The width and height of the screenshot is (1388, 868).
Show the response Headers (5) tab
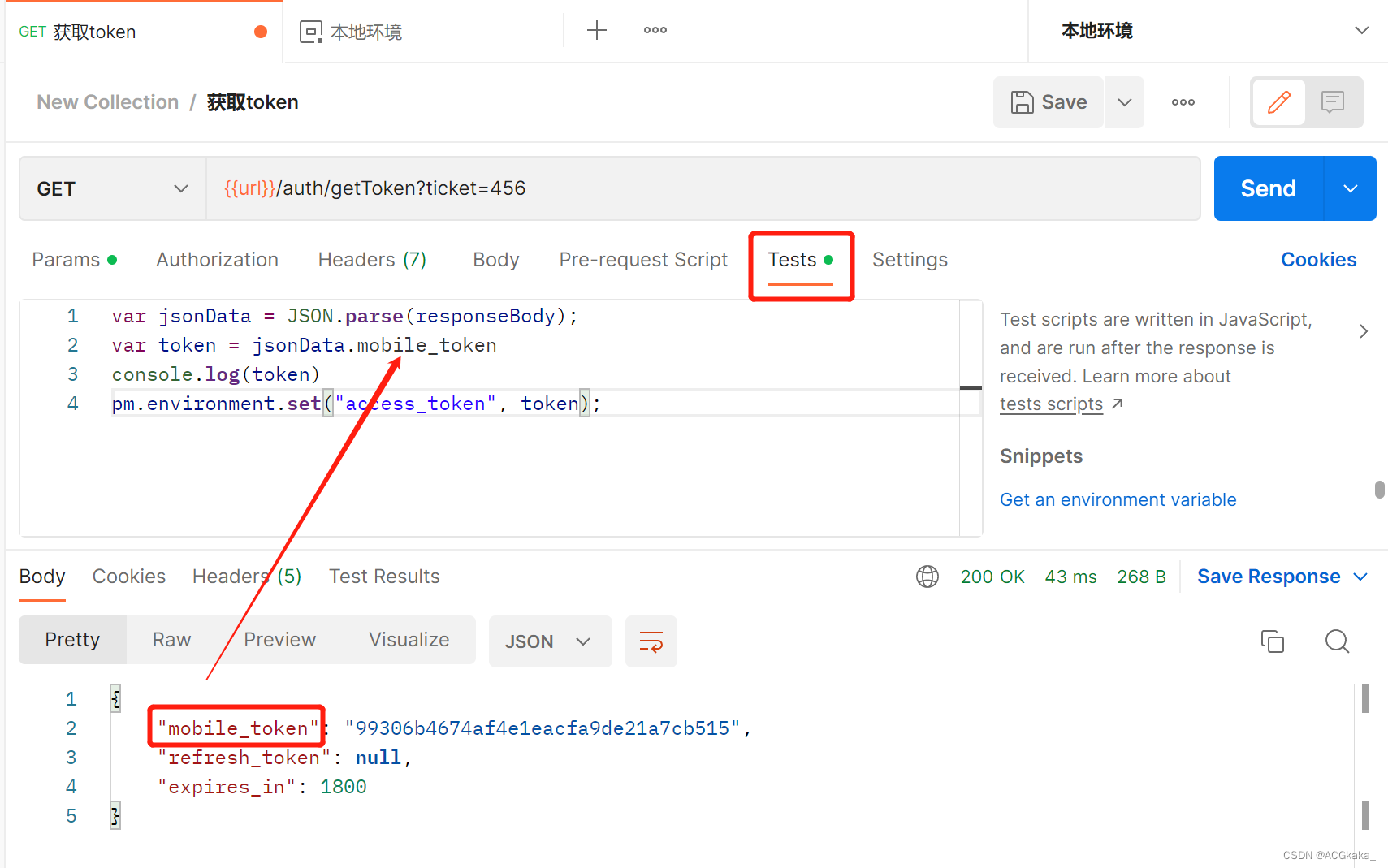click(247, 577)
